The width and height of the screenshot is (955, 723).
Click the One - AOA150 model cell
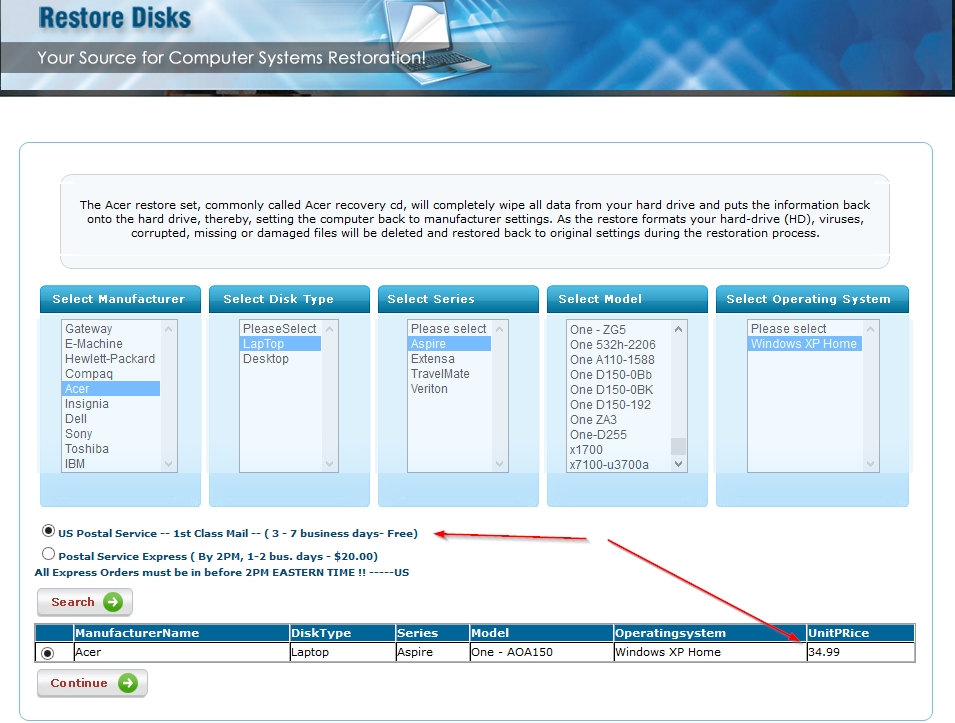click(541, 652)
